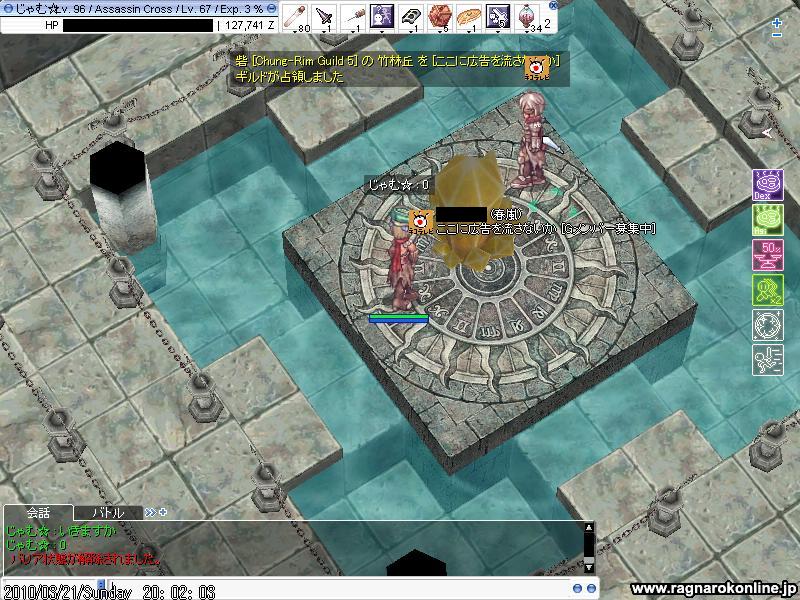This screenshot has height=600, width=800.
Task: Use the pink potion flask with count 34
Action: (x=527, y=17)
